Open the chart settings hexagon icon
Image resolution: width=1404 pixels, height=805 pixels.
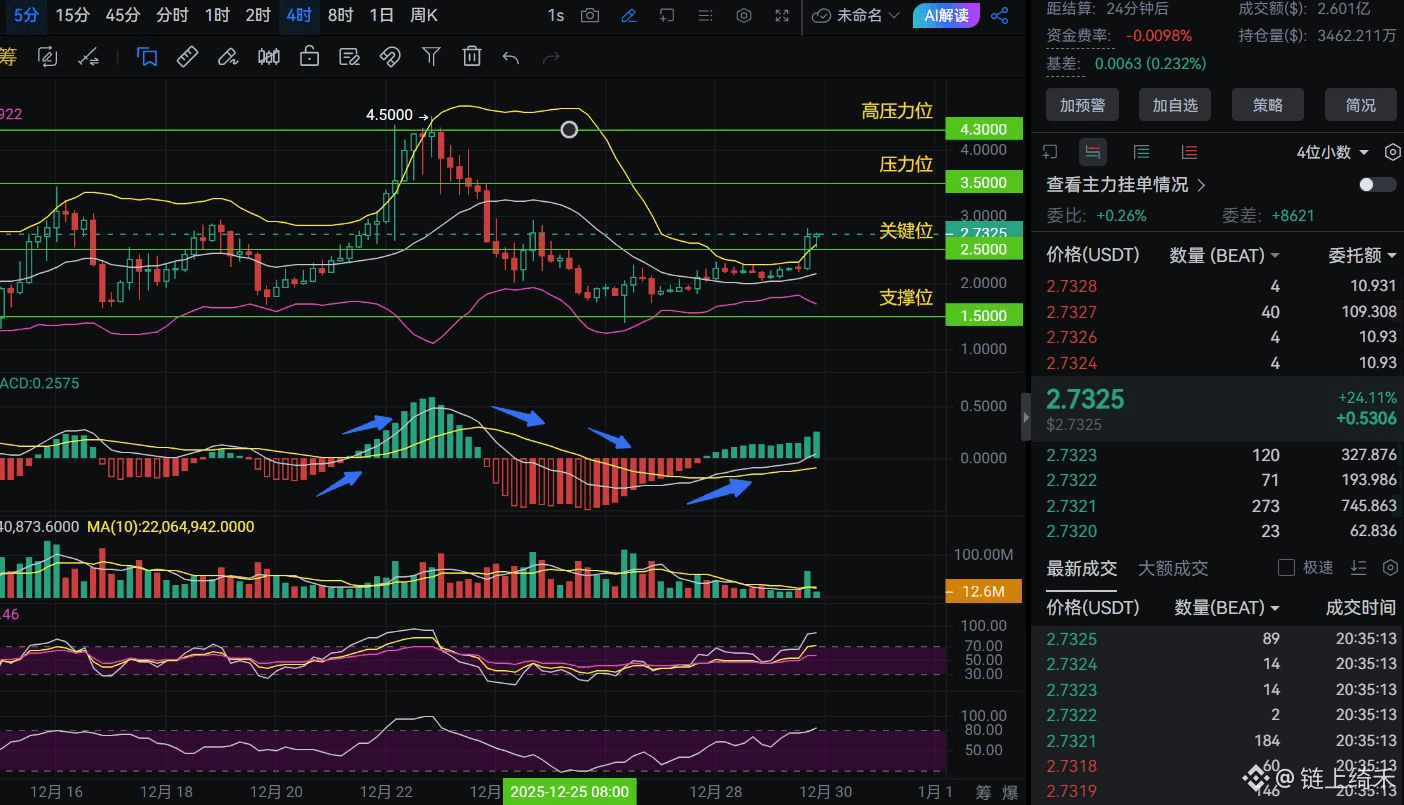click(x=743, y=16)
